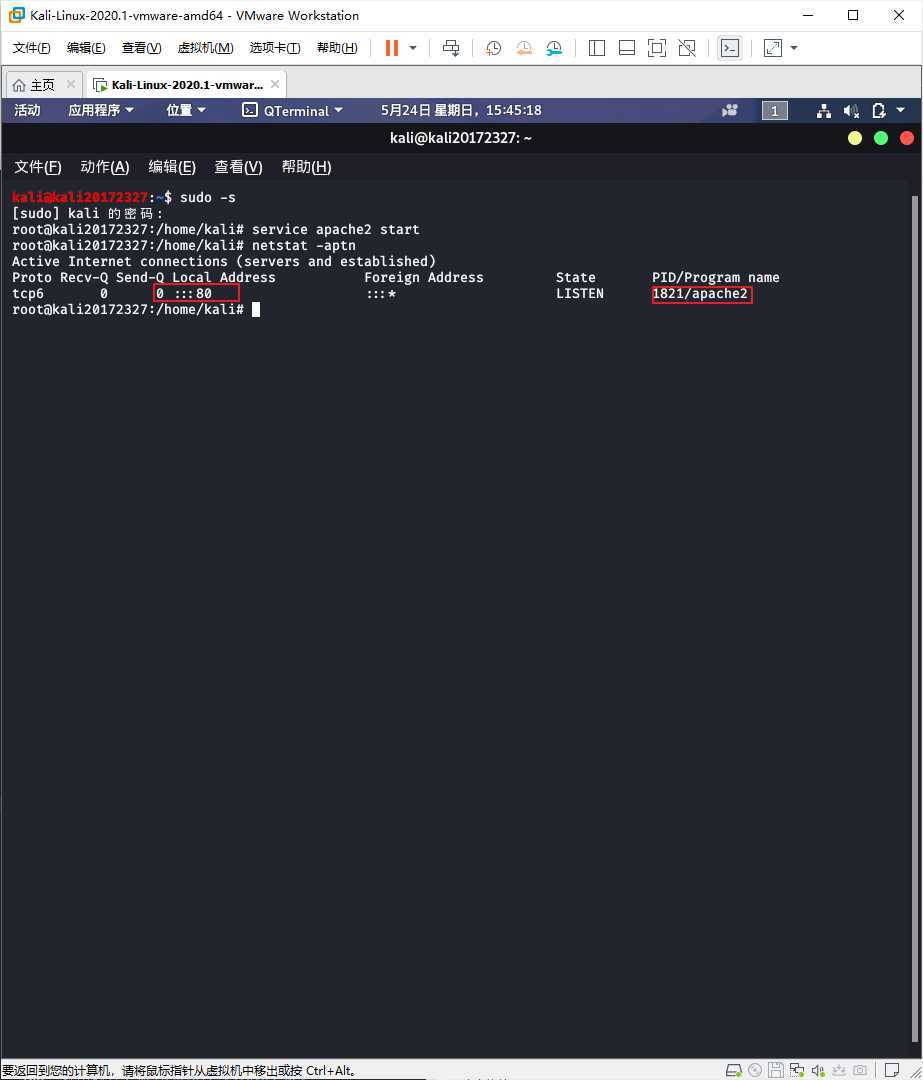This screenshot has width=923, height=1080.
Task: Open QTerminal's 帮助(H) menu
Action: [x=306, y=167]
